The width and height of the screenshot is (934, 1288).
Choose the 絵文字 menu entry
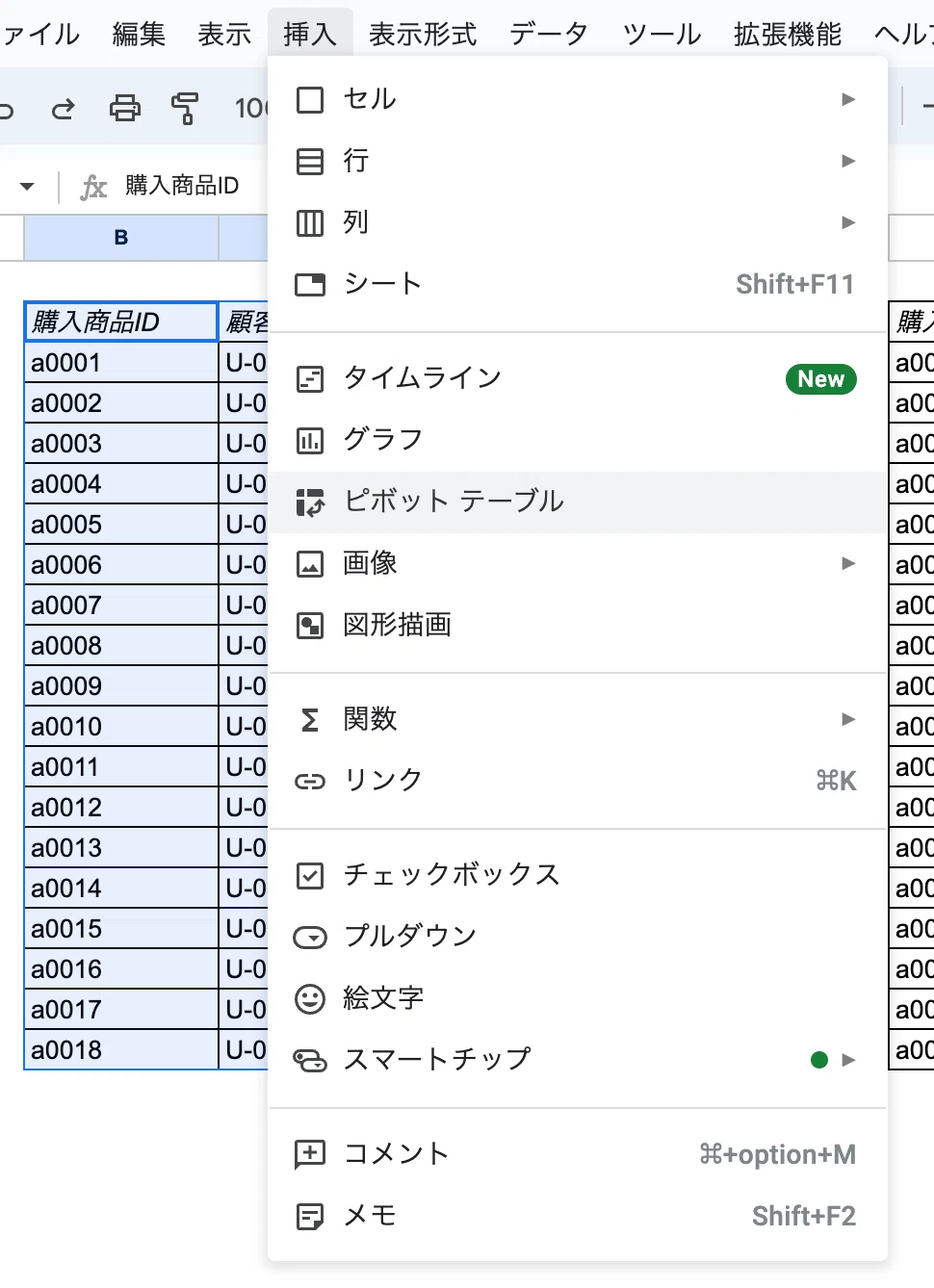click(x=577, y=998)
